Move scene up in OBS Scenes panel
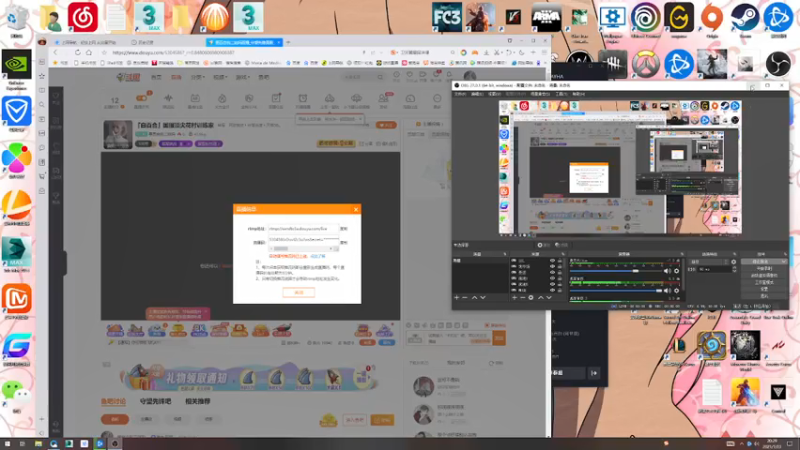This screenshot has height=450, width=800. (x=474, y=297)
